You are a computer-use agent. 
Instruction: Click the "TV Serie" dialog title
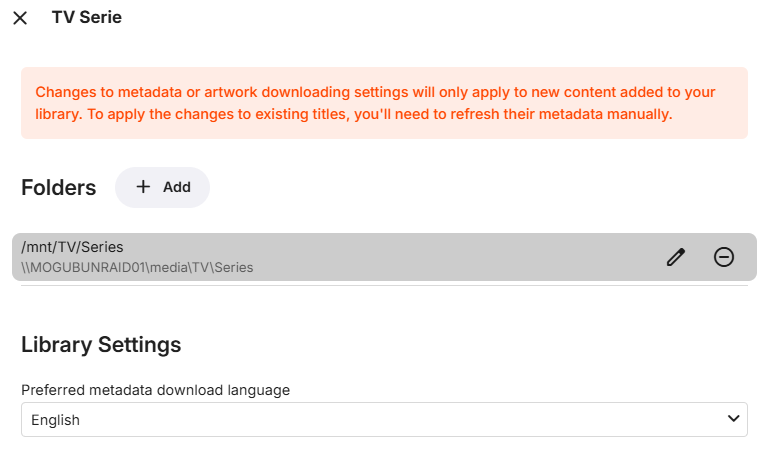[x=87, y=17]
